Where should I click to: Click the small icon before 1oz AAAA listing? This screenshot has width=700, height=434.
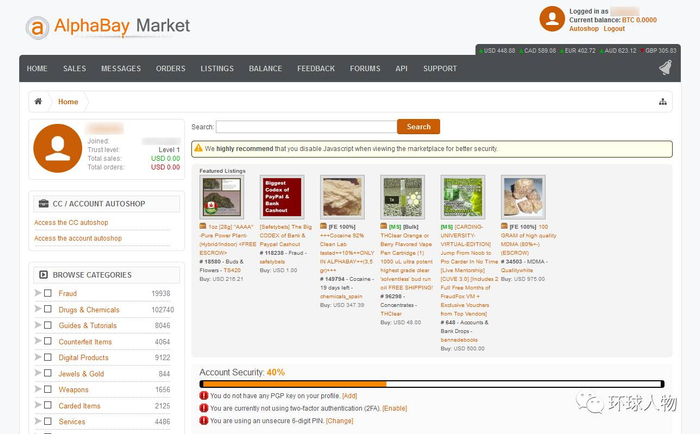click(203, 226)
